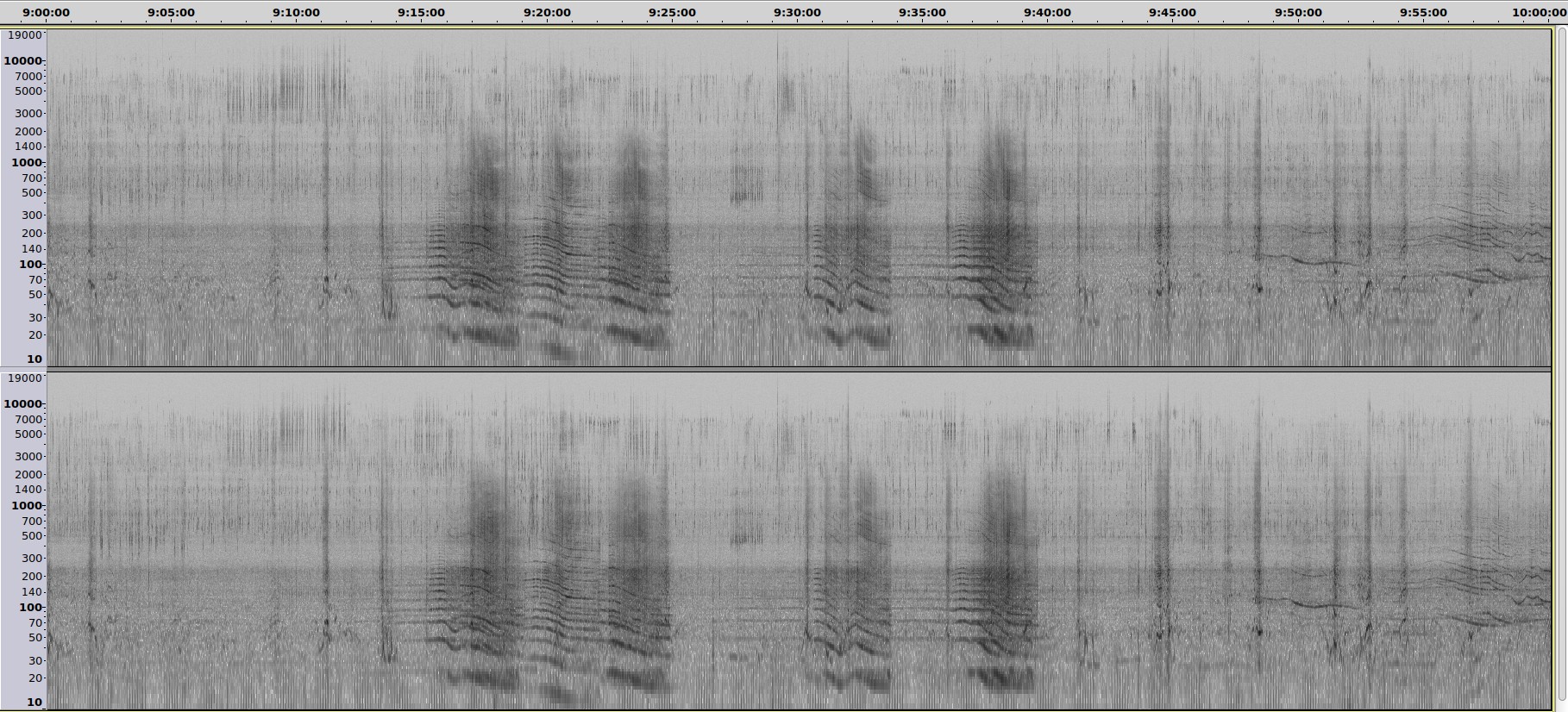Click the 9:00:00 label at the timeline start
Image resolution: width=1568 pixels, height=712 pixels.
click(x=47, y=12)
